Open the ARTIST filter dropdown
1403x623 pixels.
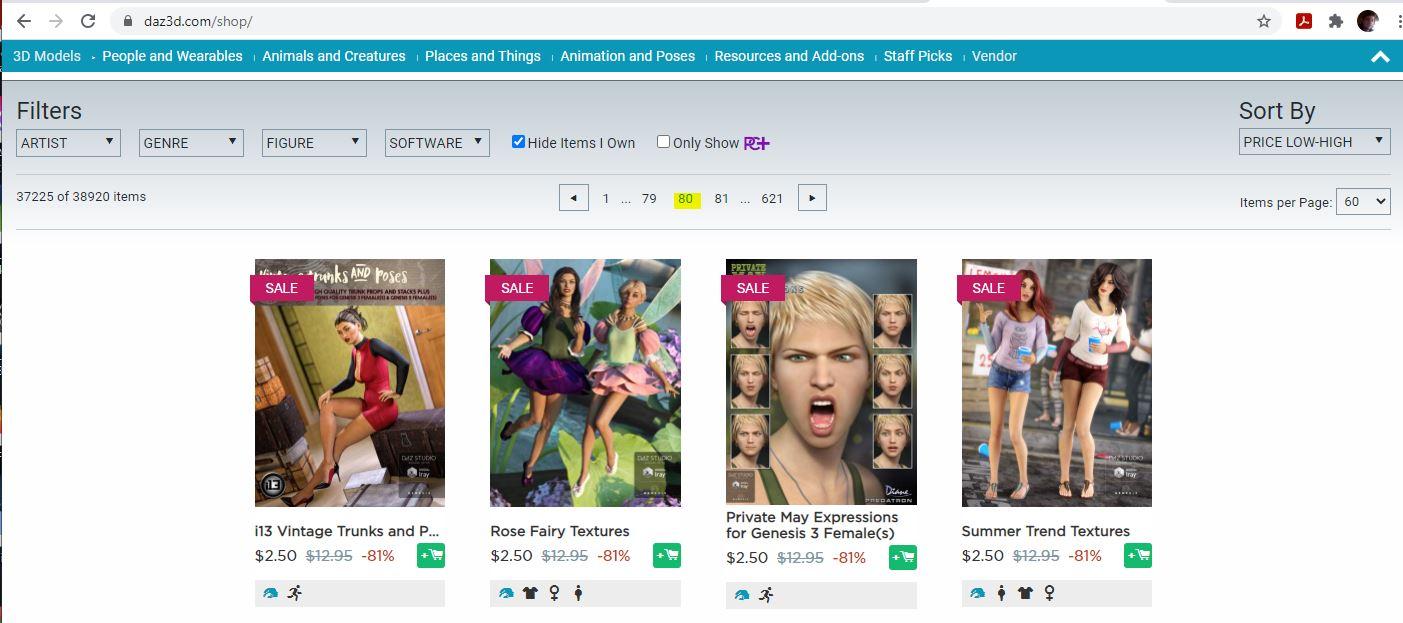[68, 143]
